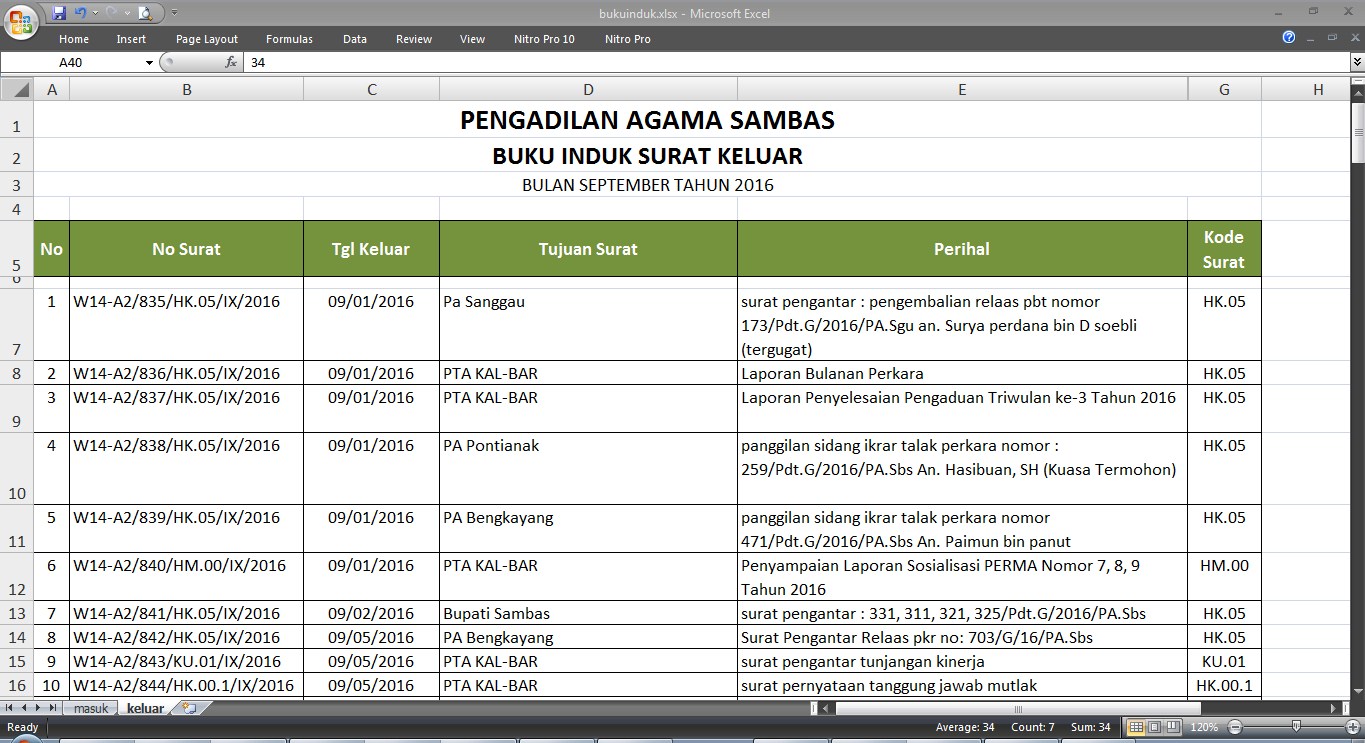Go to the View ribbon tab

(x=472, y=39)
